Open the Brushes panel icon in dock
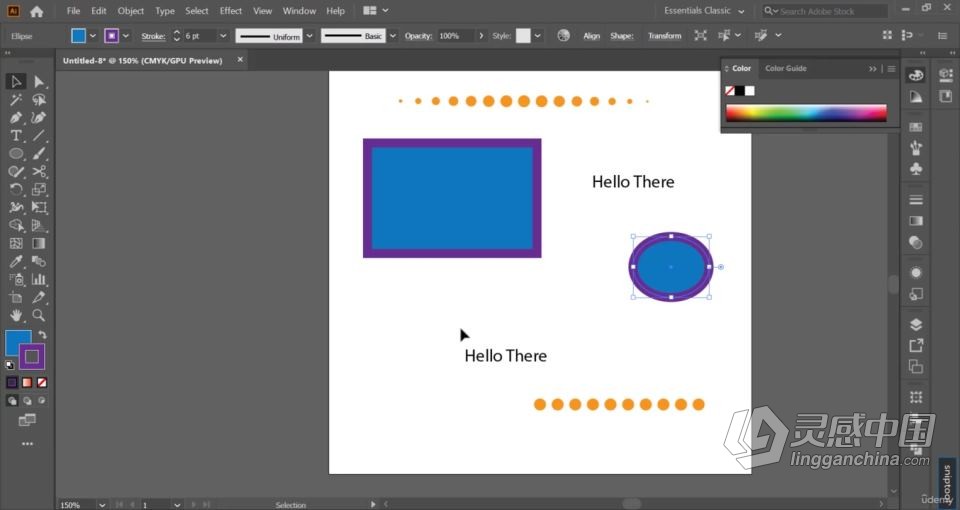960x510 pixels. click(x=916, y=148)
